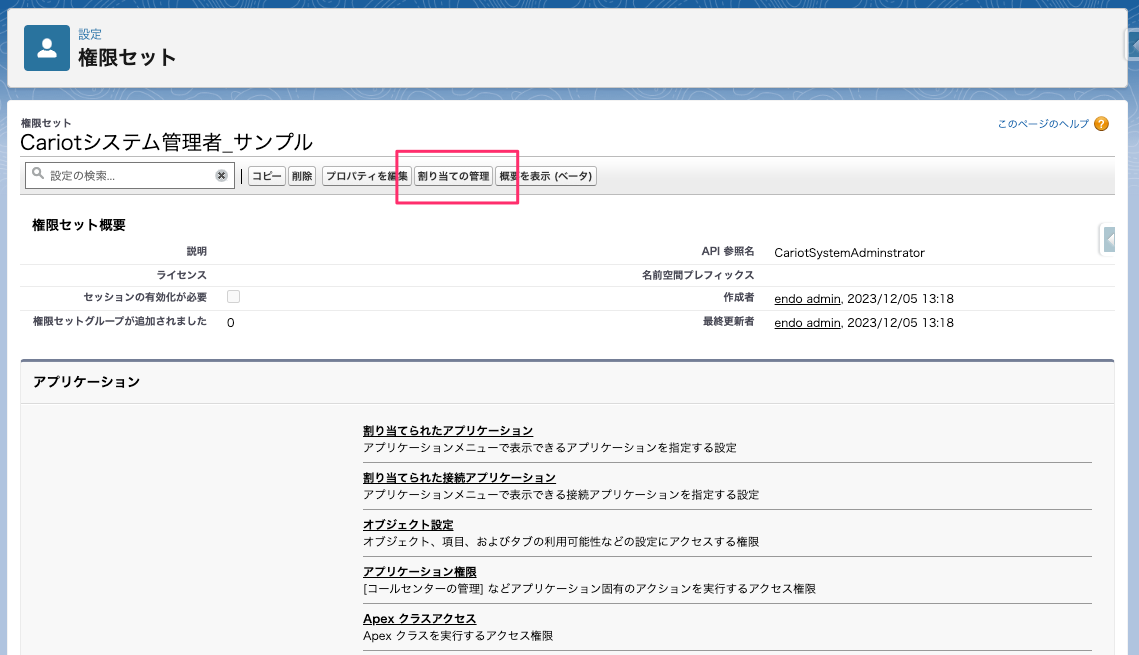The height and width of the screenshot is (655, 1139).
Task: Click the Cariotシステム管理者_サンプル title
Action: coord(166,142)
